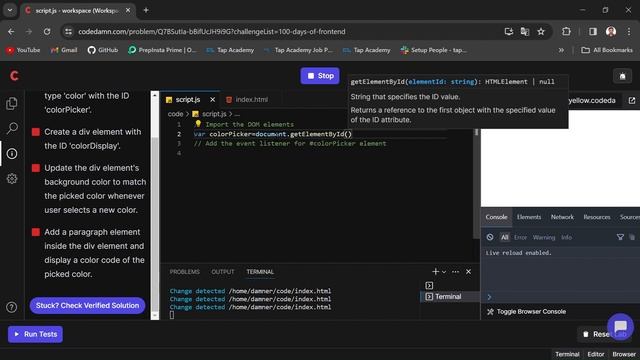Image resolution: width=640 pixels, height=360 pixels.
Task: Open terminal panel more actions ellipsis
Action: tap(456, 271)
